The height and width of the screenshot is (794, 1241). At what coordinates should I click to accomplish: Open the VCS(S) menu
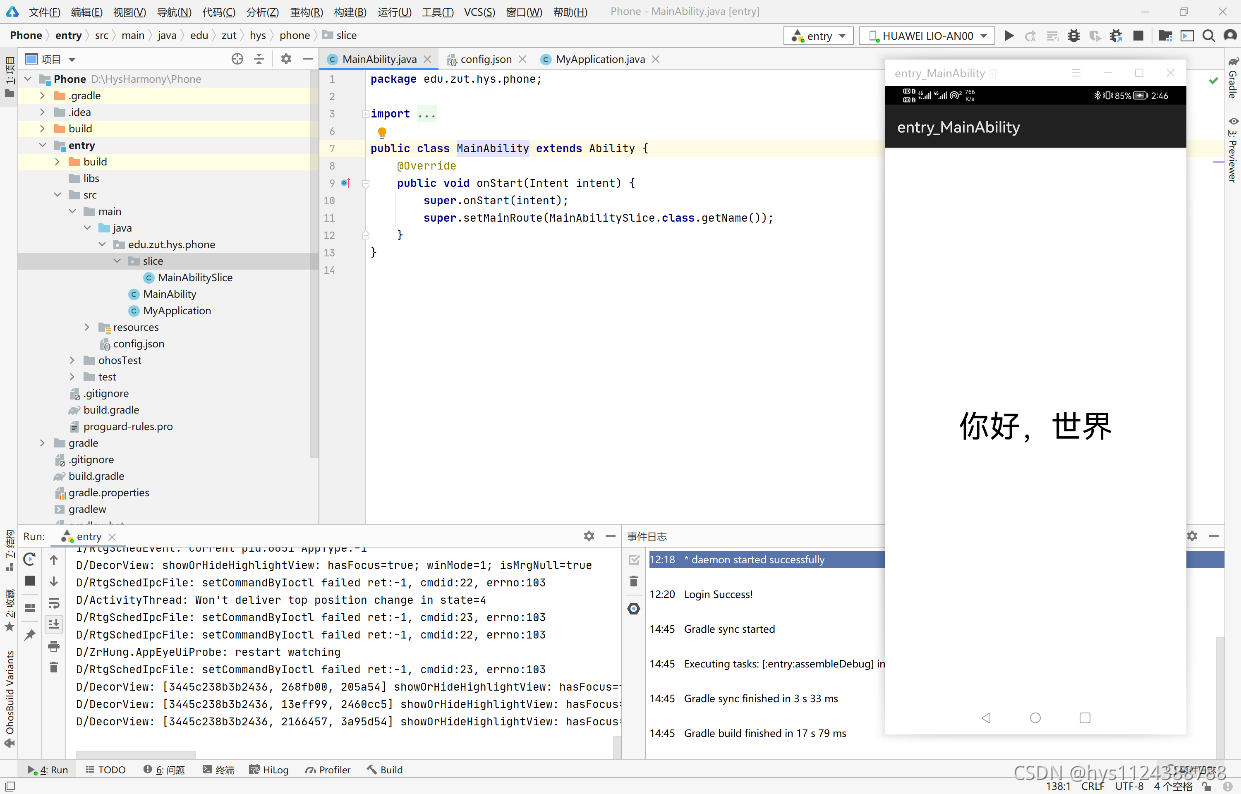pyautogui.click(x=480, y=12)
